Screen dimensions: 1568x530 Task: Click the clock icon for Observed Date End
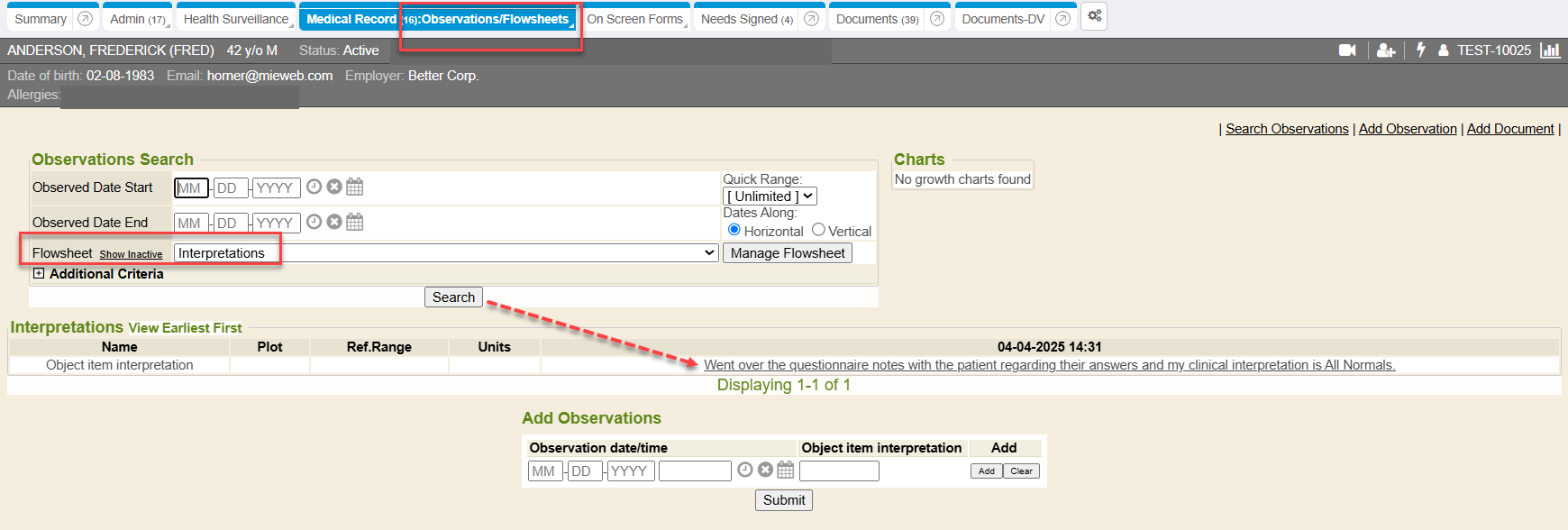pos(314,222)
